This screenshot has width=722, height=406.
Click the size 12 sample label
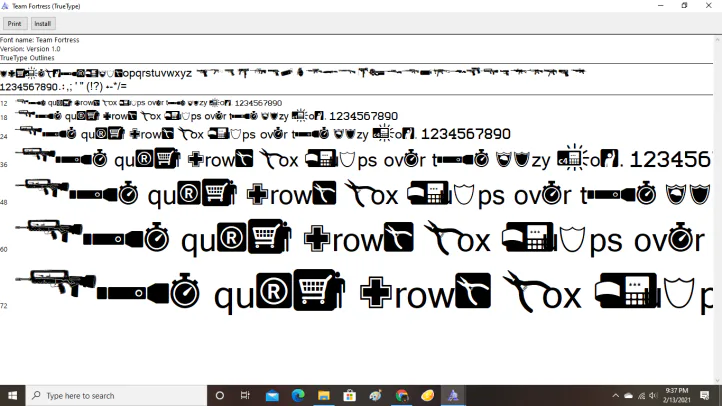[4, 104]
